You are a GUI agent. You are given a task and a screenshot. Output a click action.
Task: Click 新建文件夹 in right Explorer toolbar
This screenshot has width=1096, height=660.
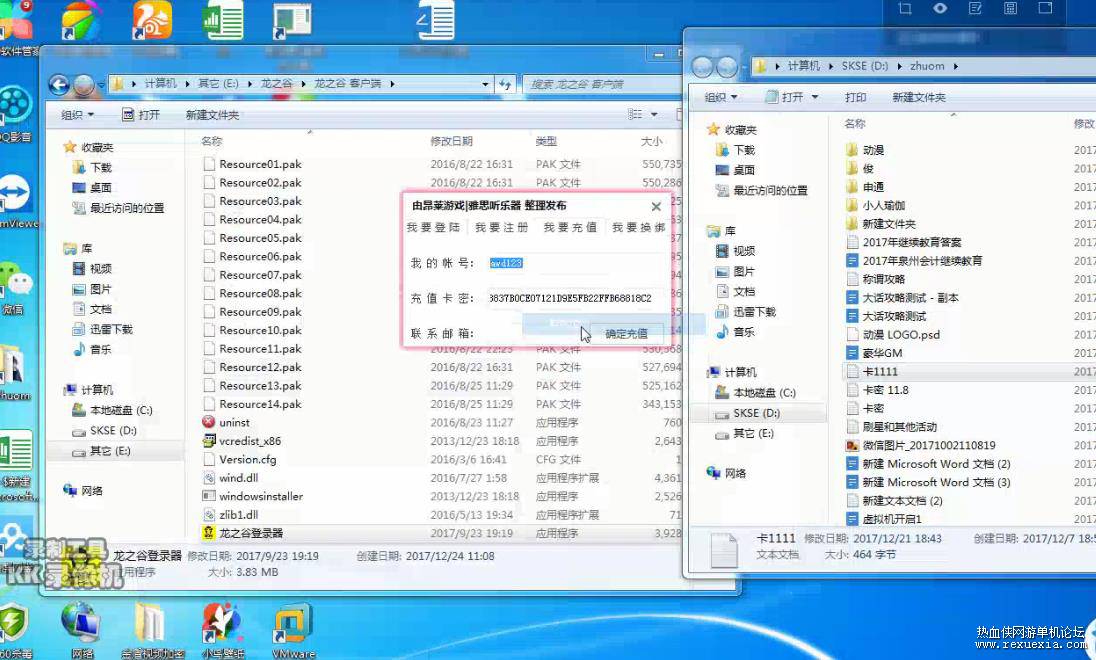pyautogui.click(x=919, y=97)
